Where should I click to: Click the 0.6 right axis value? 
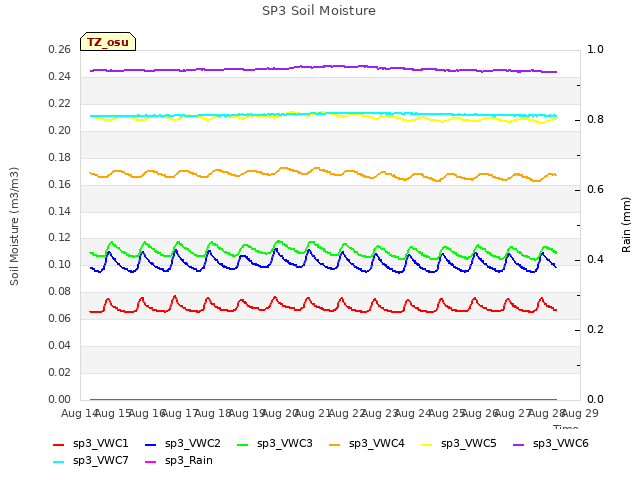(x=595, y=189)
